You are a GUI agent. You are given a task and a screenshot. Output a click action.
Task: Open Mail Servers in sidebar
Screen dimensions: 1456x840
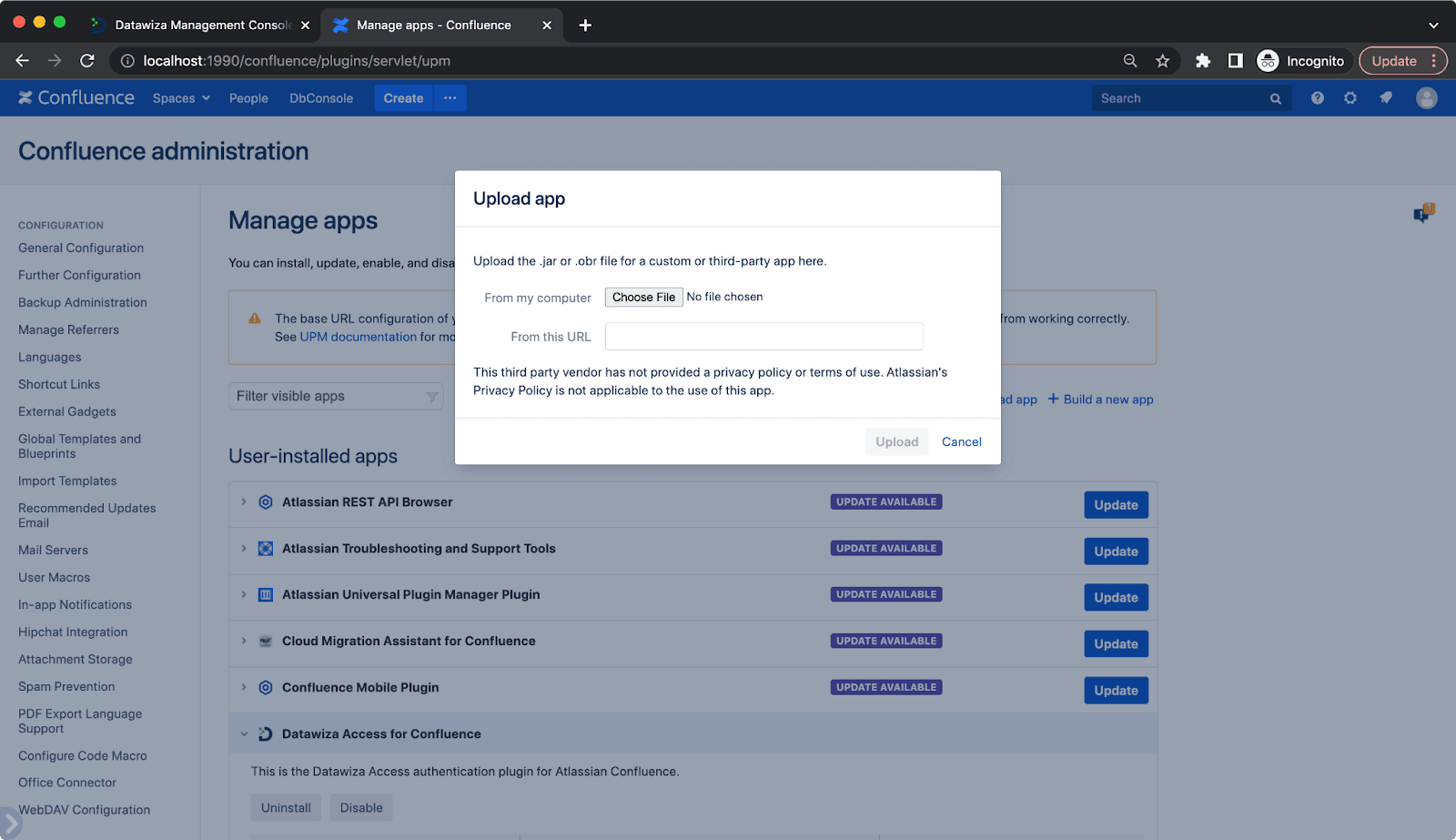[53, 550]
